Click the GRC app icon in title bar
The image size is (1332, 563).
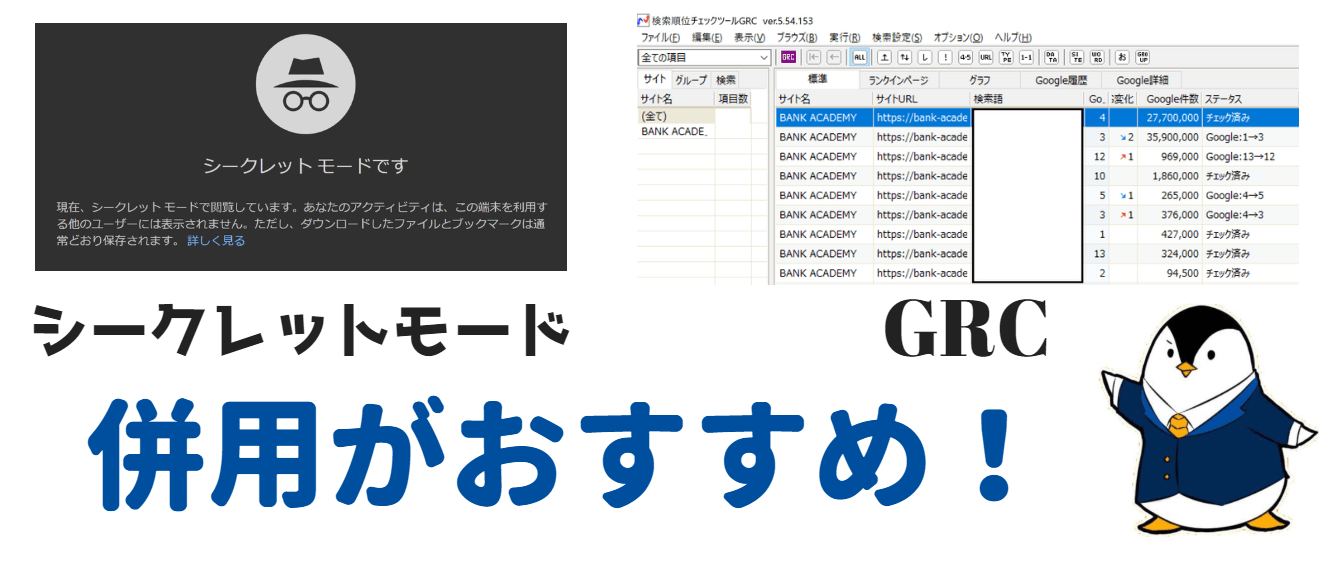click(x=643, y=20)
